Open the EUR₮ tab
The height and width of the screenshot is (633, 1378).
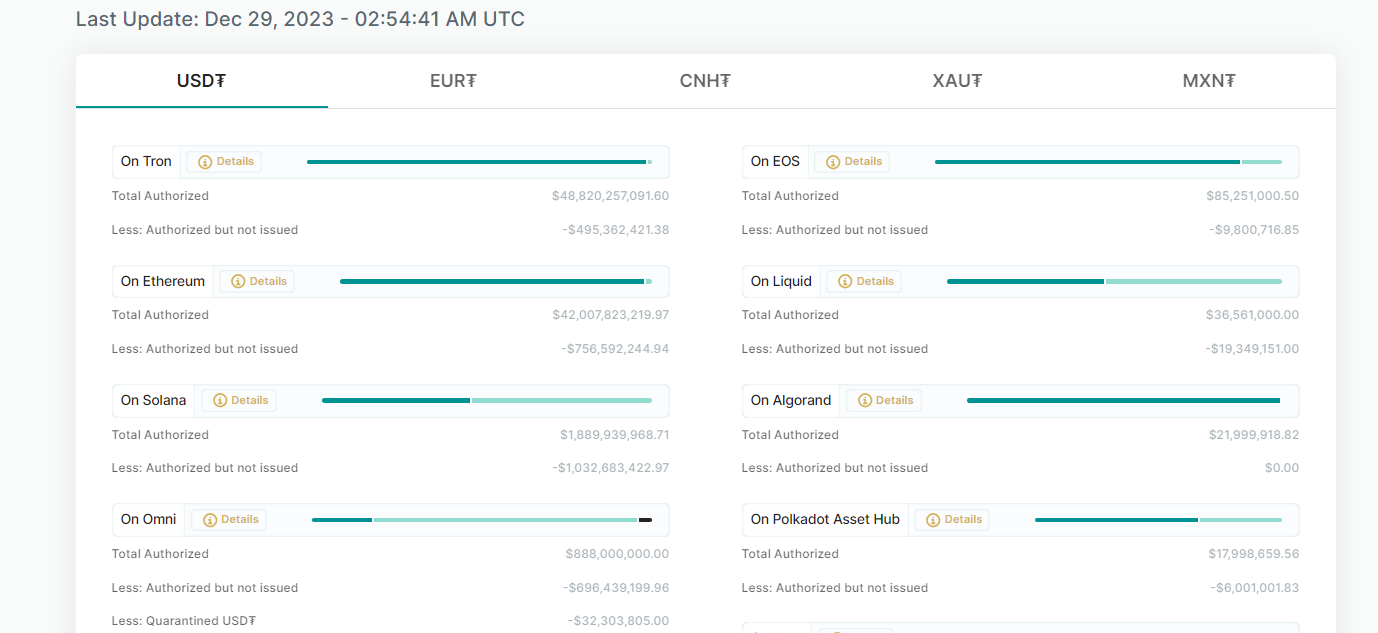tap(453, 81)
